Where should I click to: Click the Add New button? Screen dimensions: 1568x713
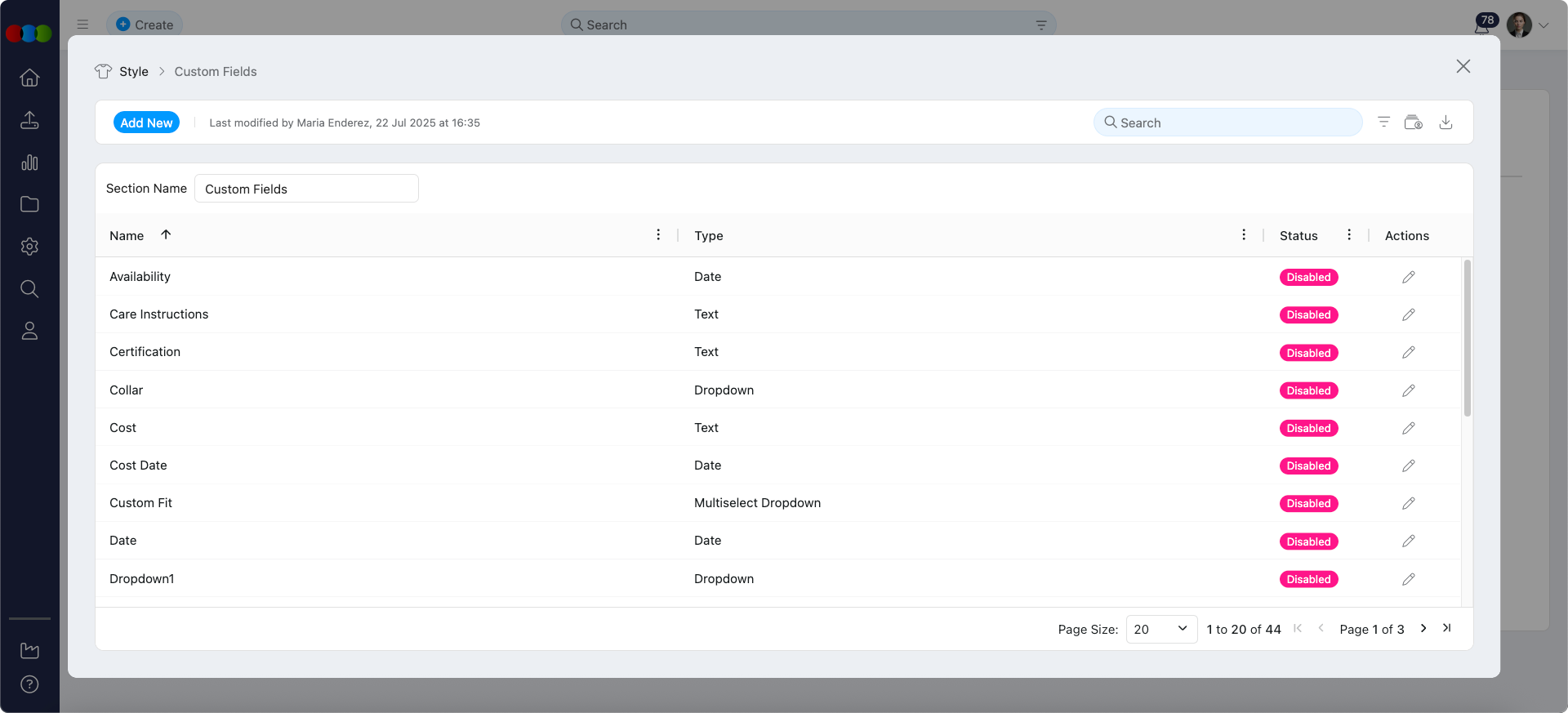pyautogui.click(x=146, y=123)
